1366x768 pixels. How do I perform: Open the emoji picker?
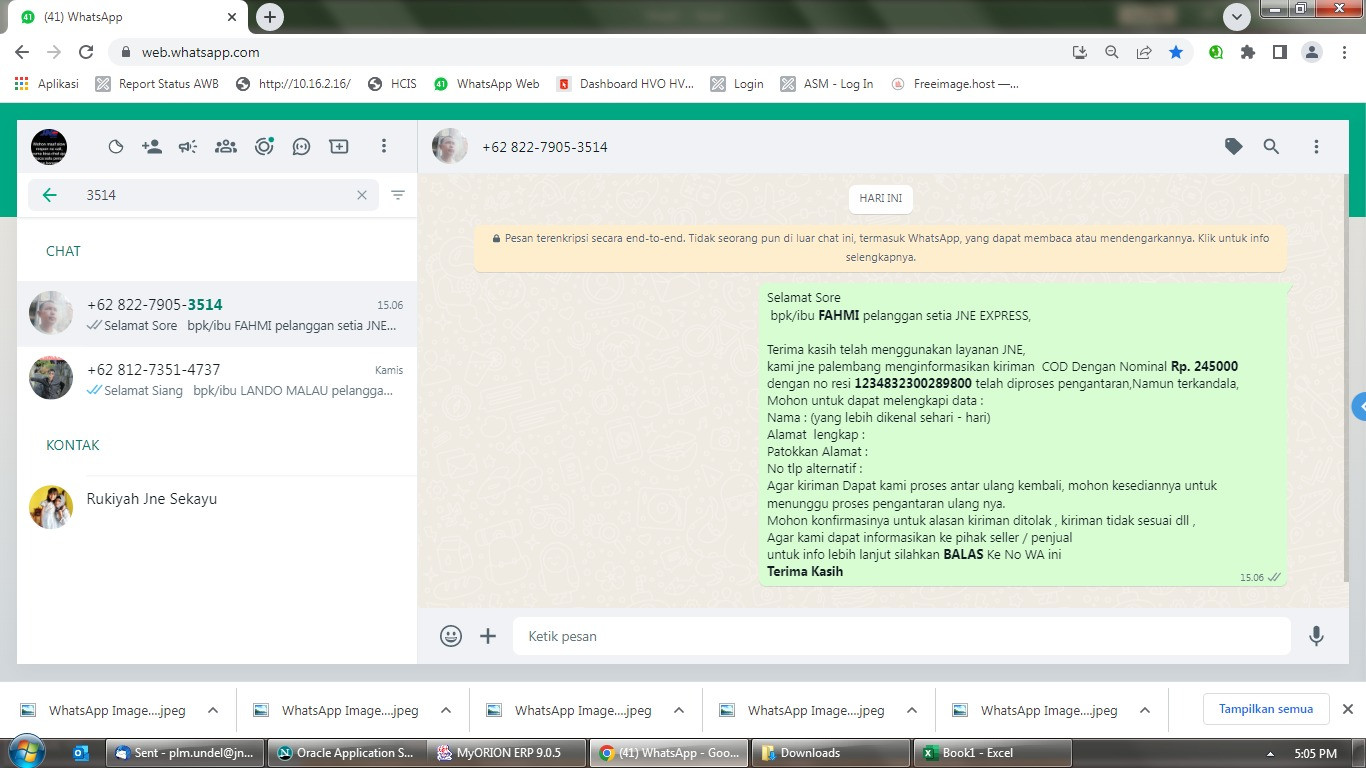coord(451,636)
